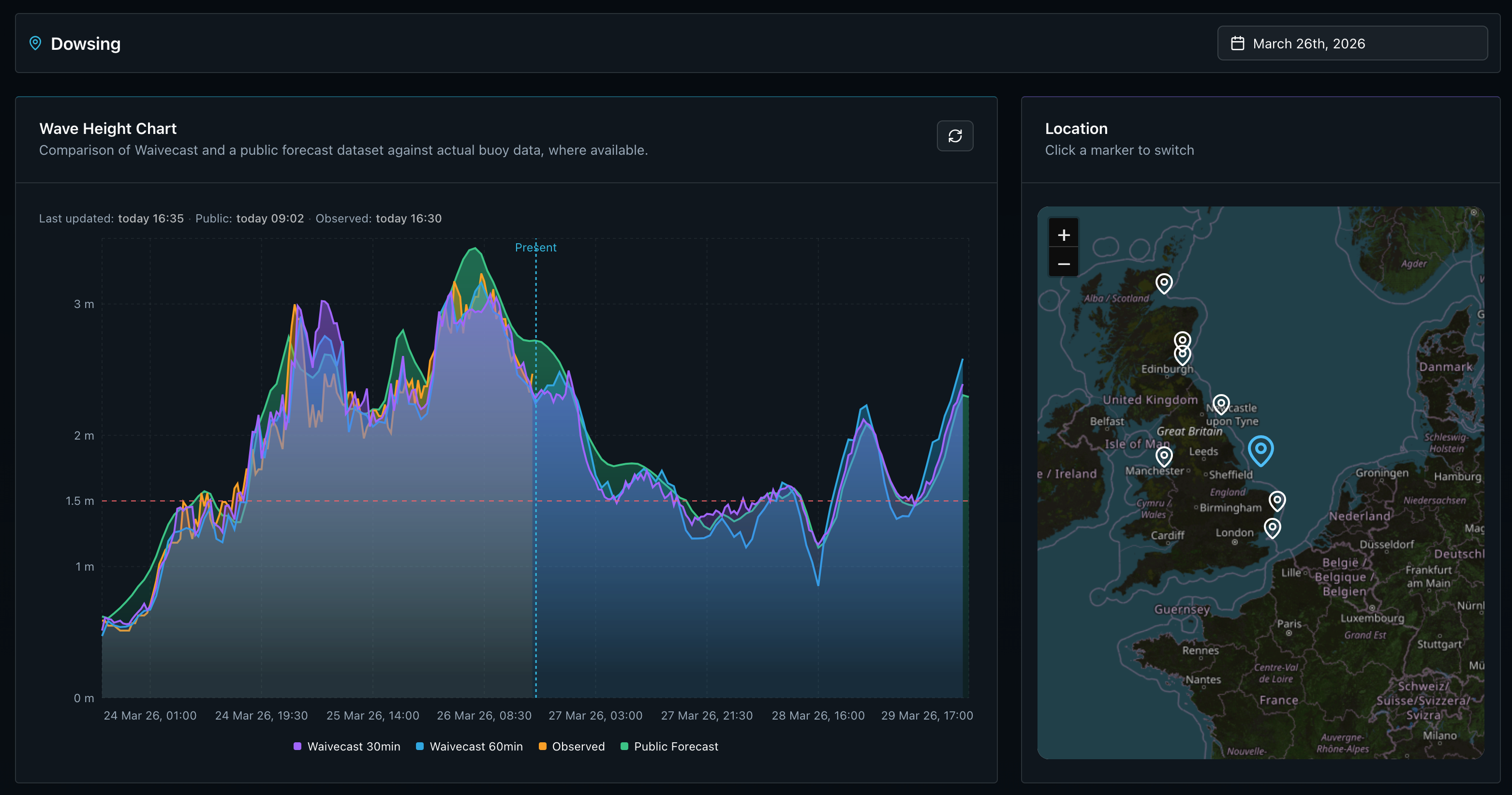Click the '27 Mar 26, 03:00' axis label

[x=596, y=716]
